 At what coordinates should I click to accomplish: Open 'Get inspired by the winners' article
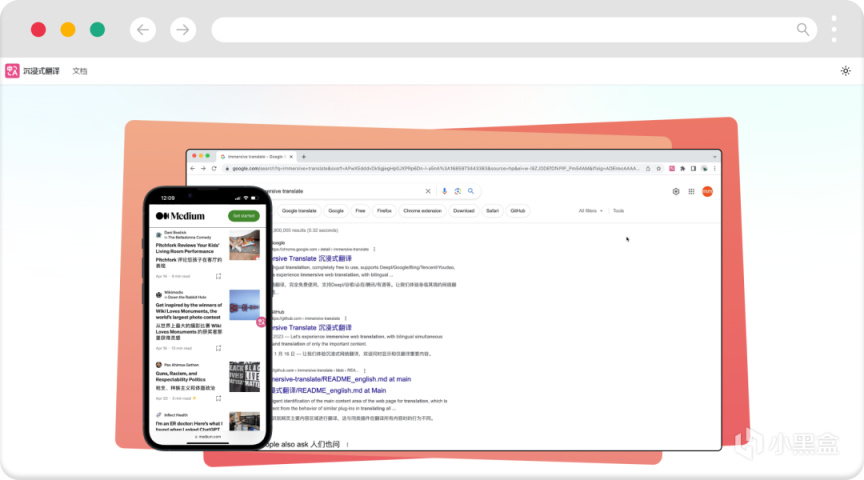188,311
